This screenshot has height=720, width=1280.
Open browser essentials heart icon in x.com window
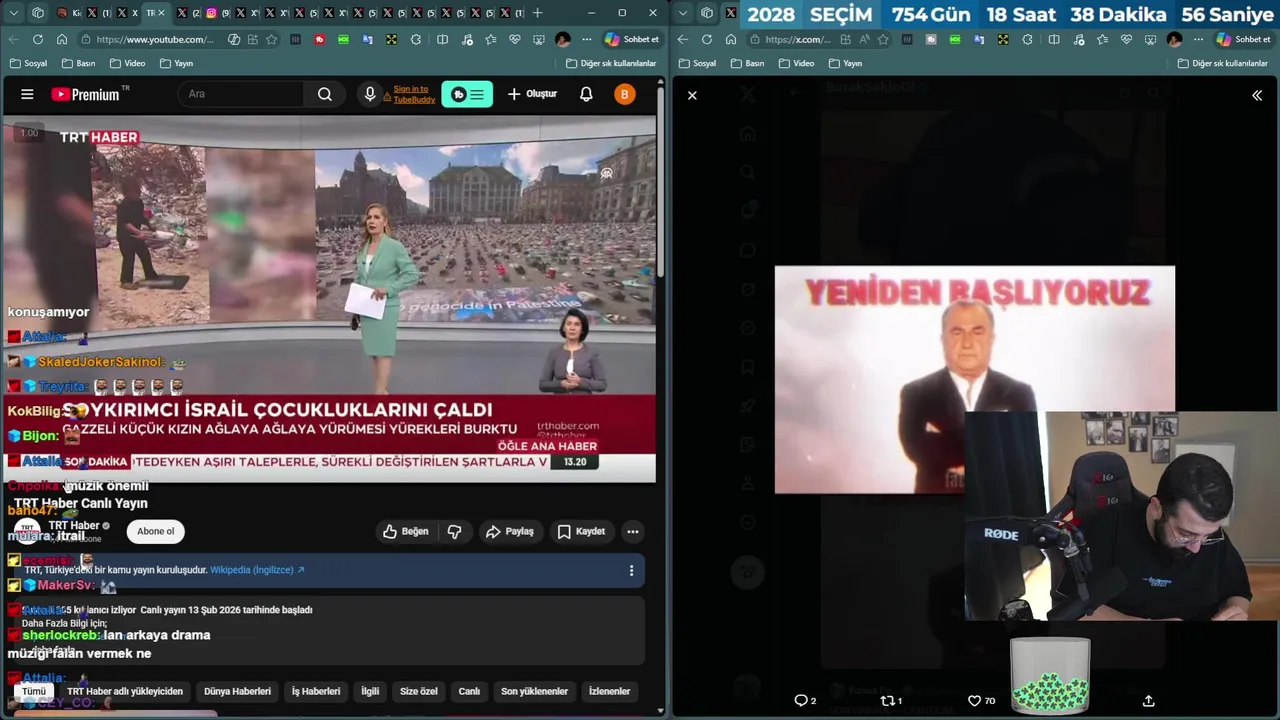coord(1126,39)
